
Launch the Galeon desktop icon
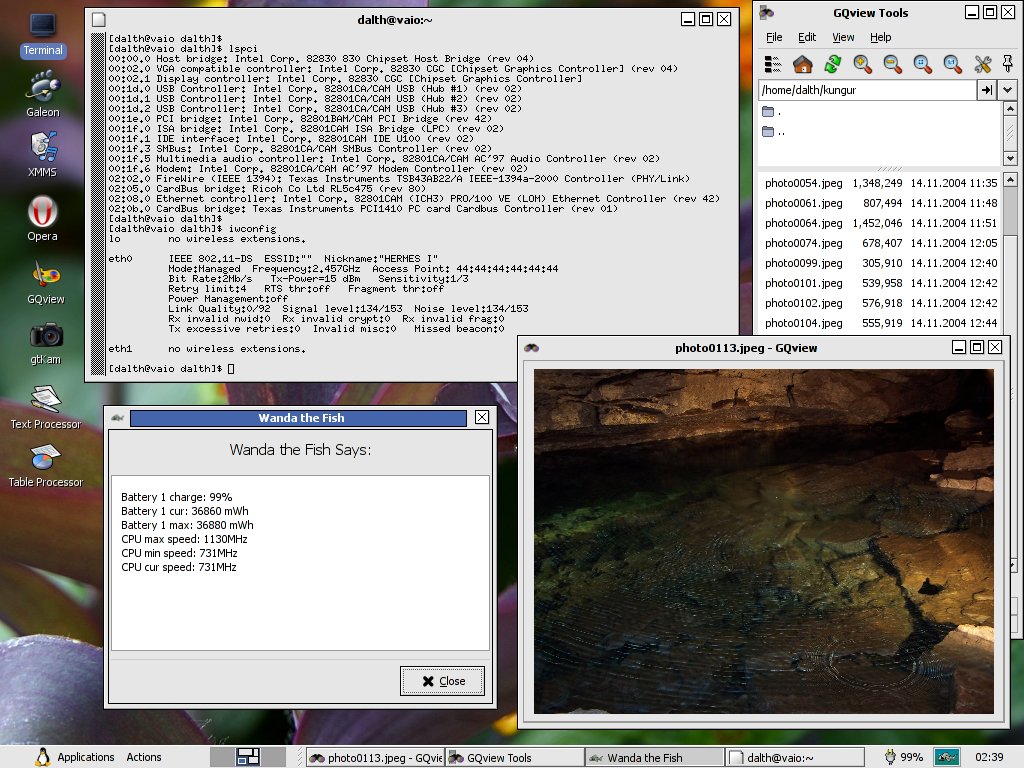click(43, 93)
